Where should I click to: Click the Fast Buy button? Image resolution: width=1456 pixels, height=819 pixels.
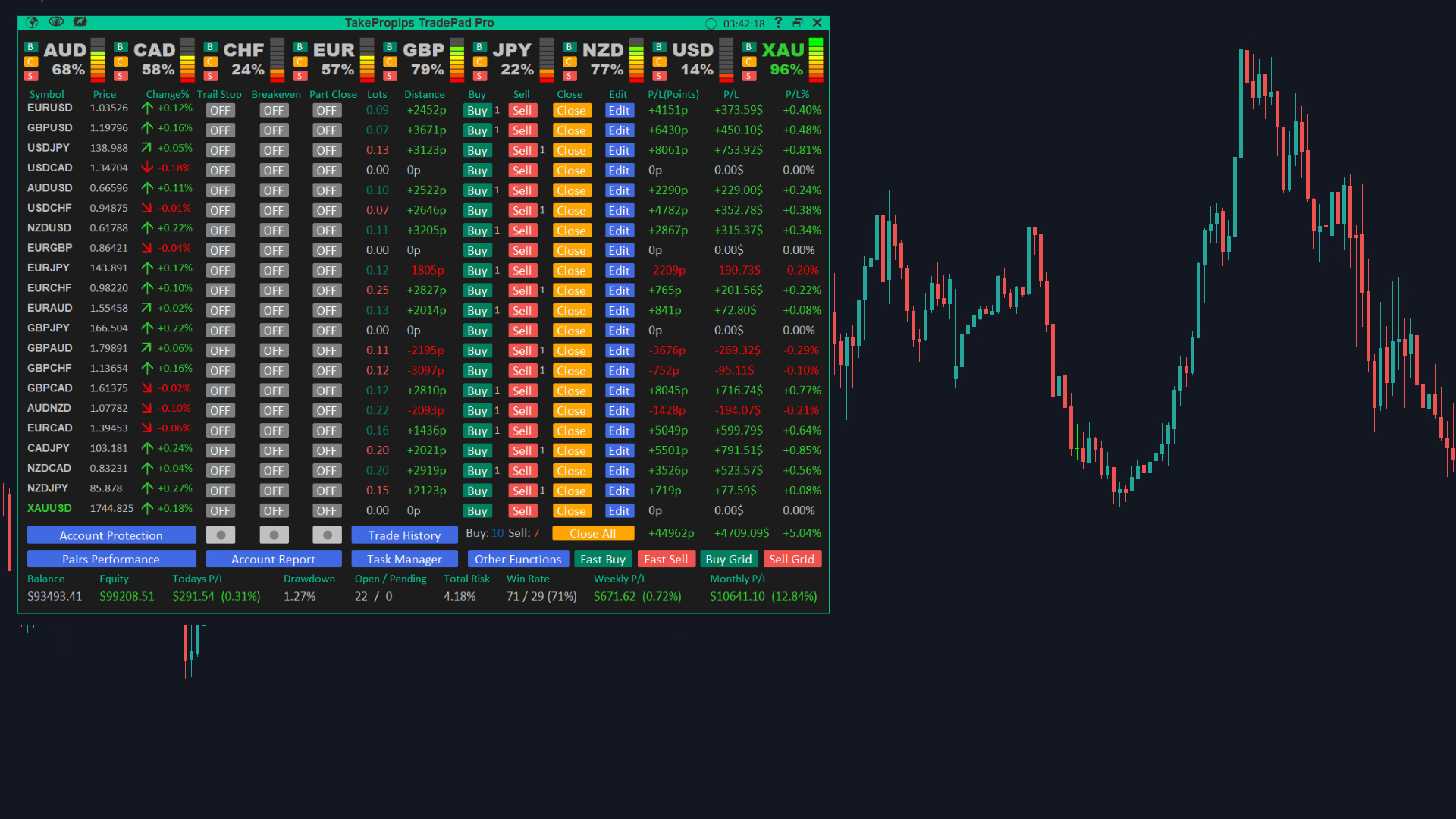[x=603, y=559]
